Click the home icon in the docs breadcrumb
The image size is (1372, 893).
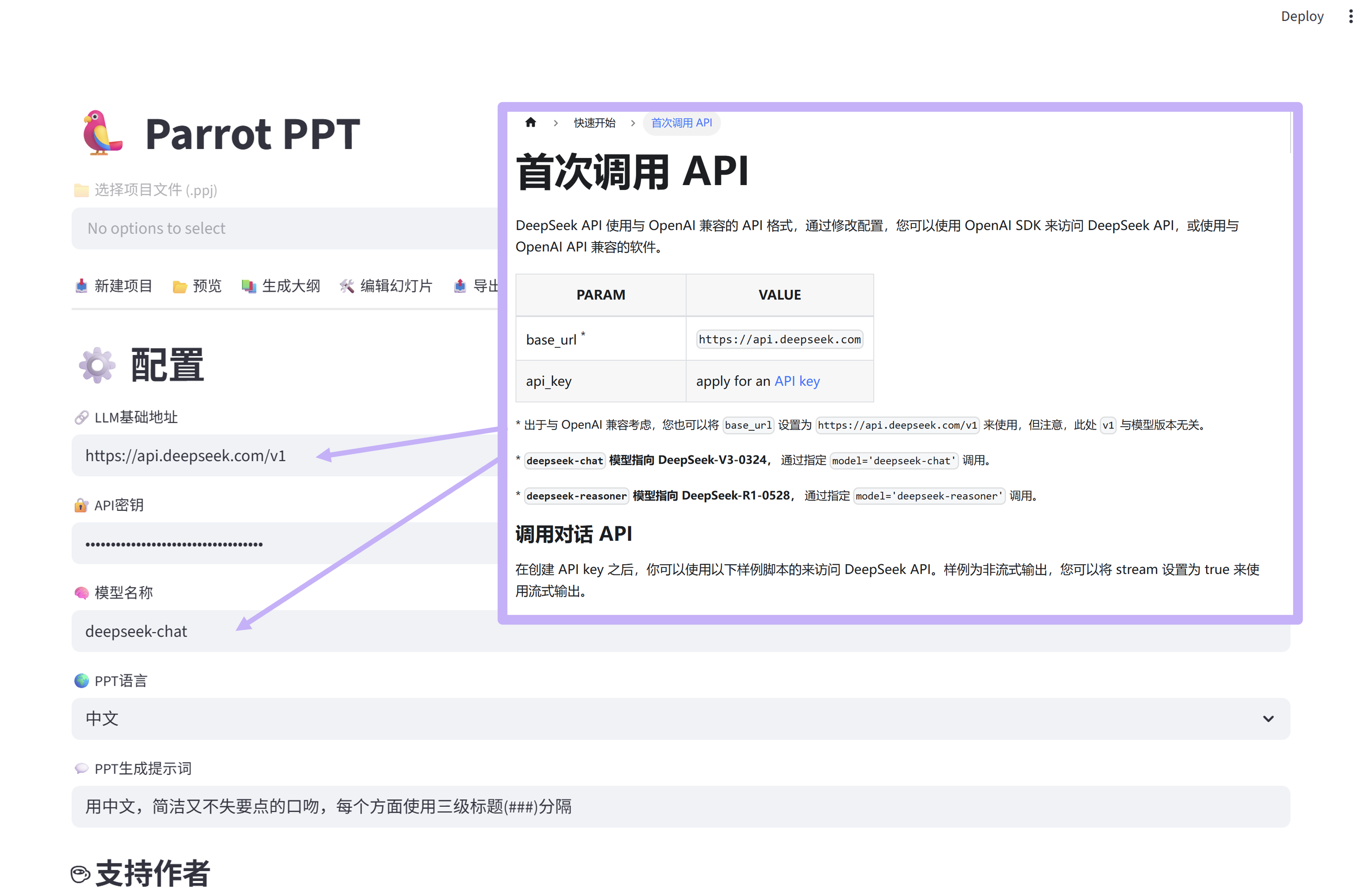pyautogui.click(x=530, y=122)
